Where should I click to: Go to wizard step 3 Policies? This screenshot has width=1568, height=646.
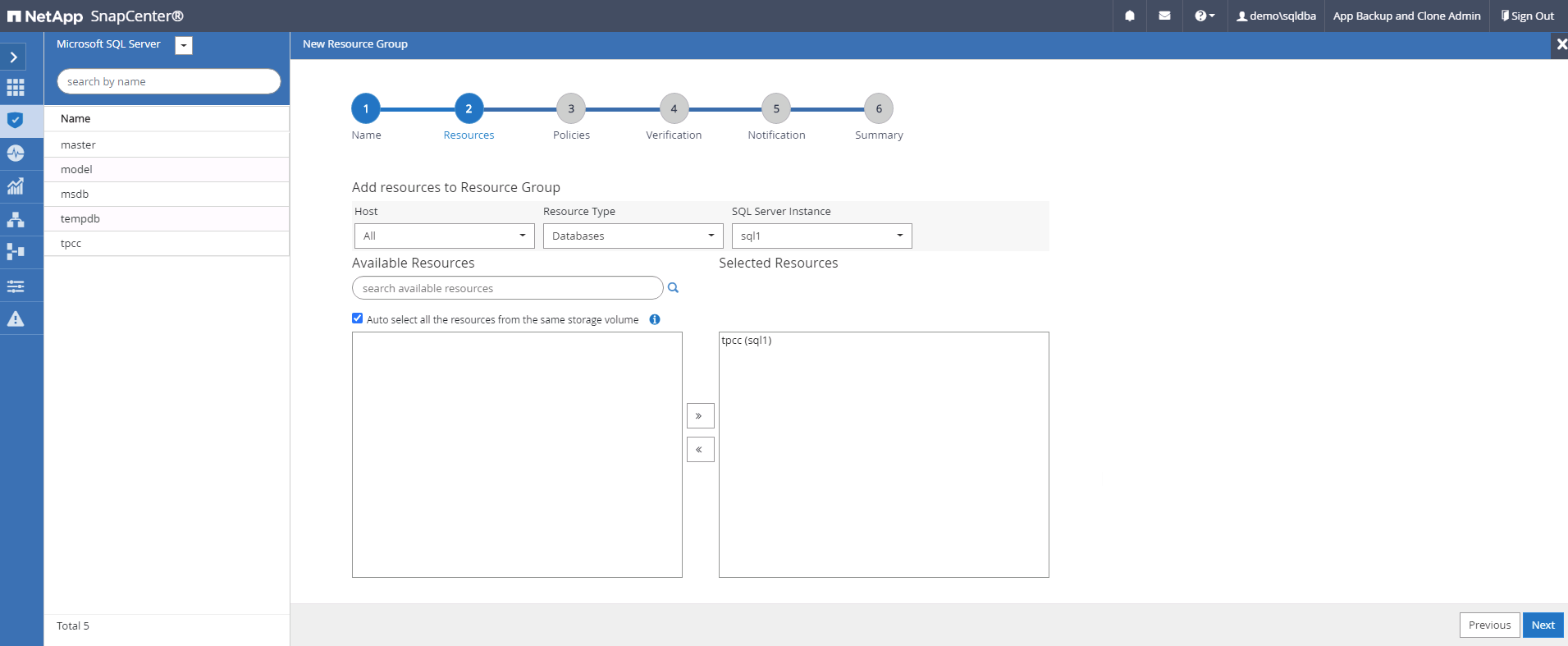point(571,108)
